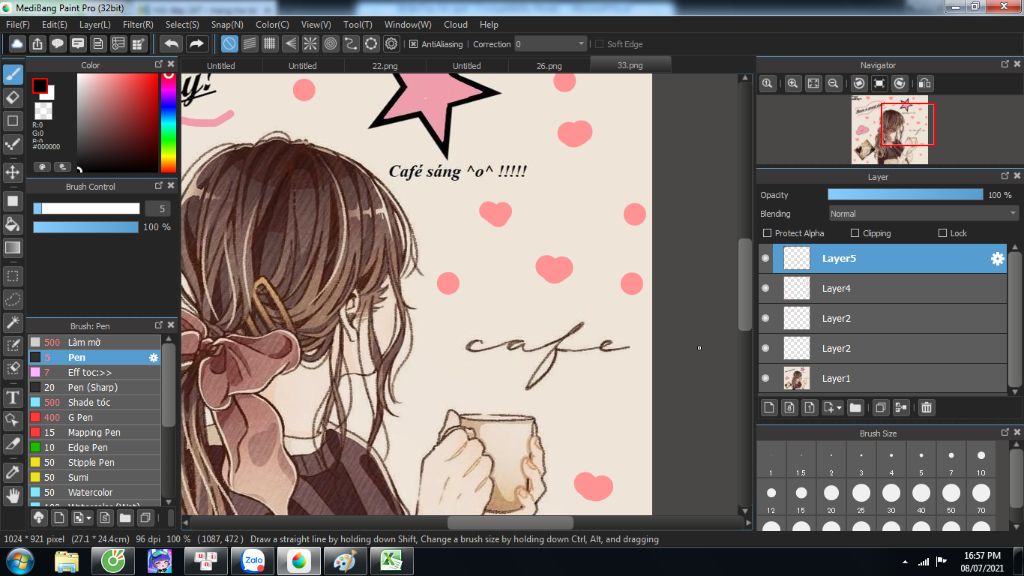
Task: Click the Undo arrow in toolbar
Action: click(x=172, y=44)
